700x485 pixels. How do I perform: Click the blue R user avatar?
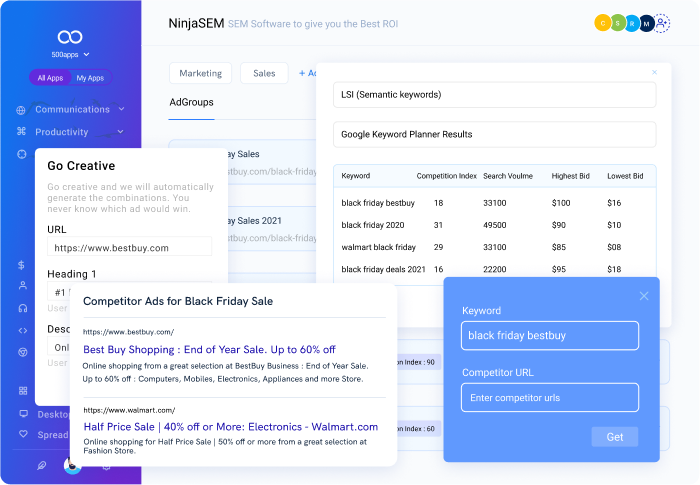click(632, 24)
